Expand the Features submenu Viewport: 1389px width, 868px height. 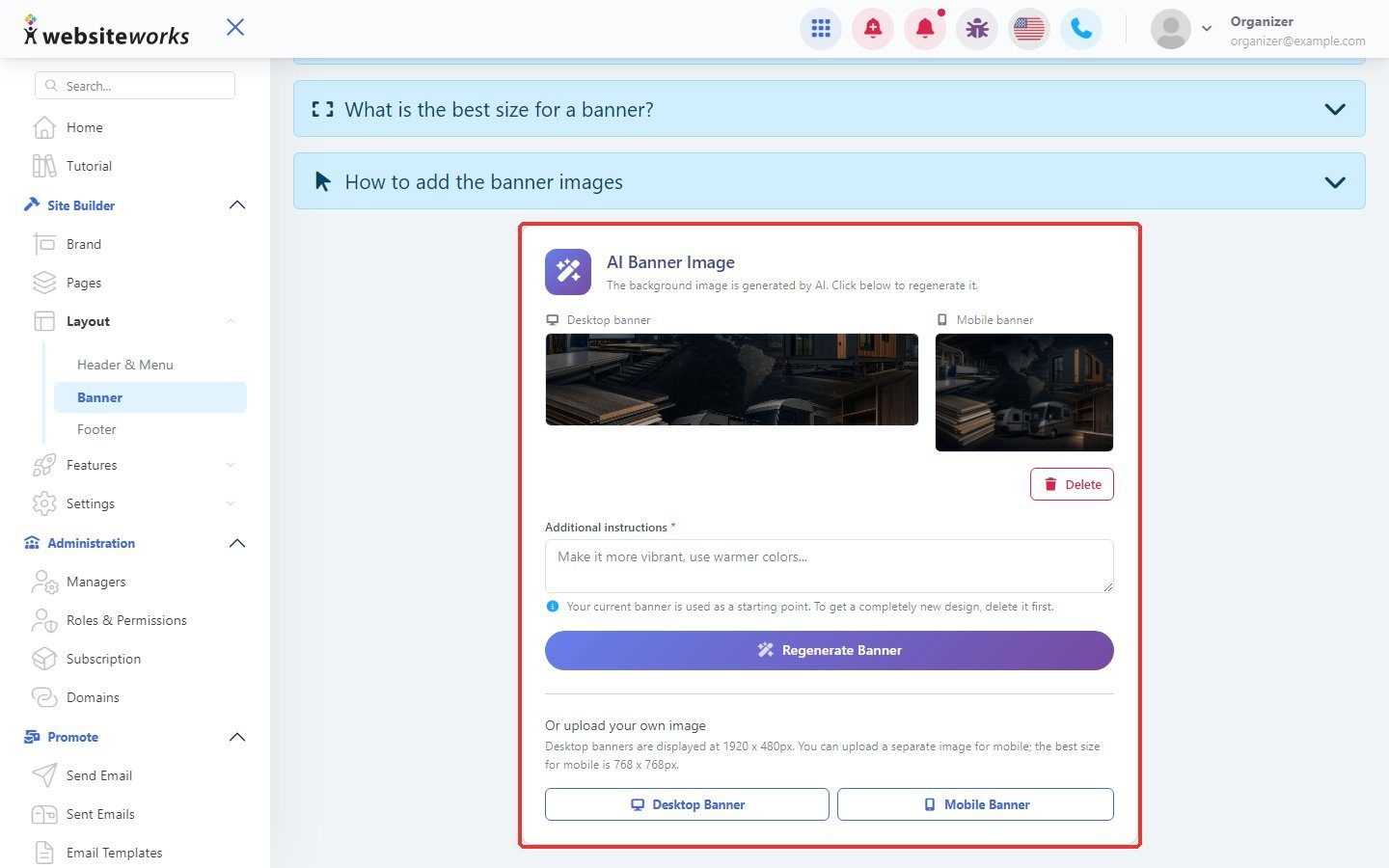pyautogui.click(x=231, y=465)
